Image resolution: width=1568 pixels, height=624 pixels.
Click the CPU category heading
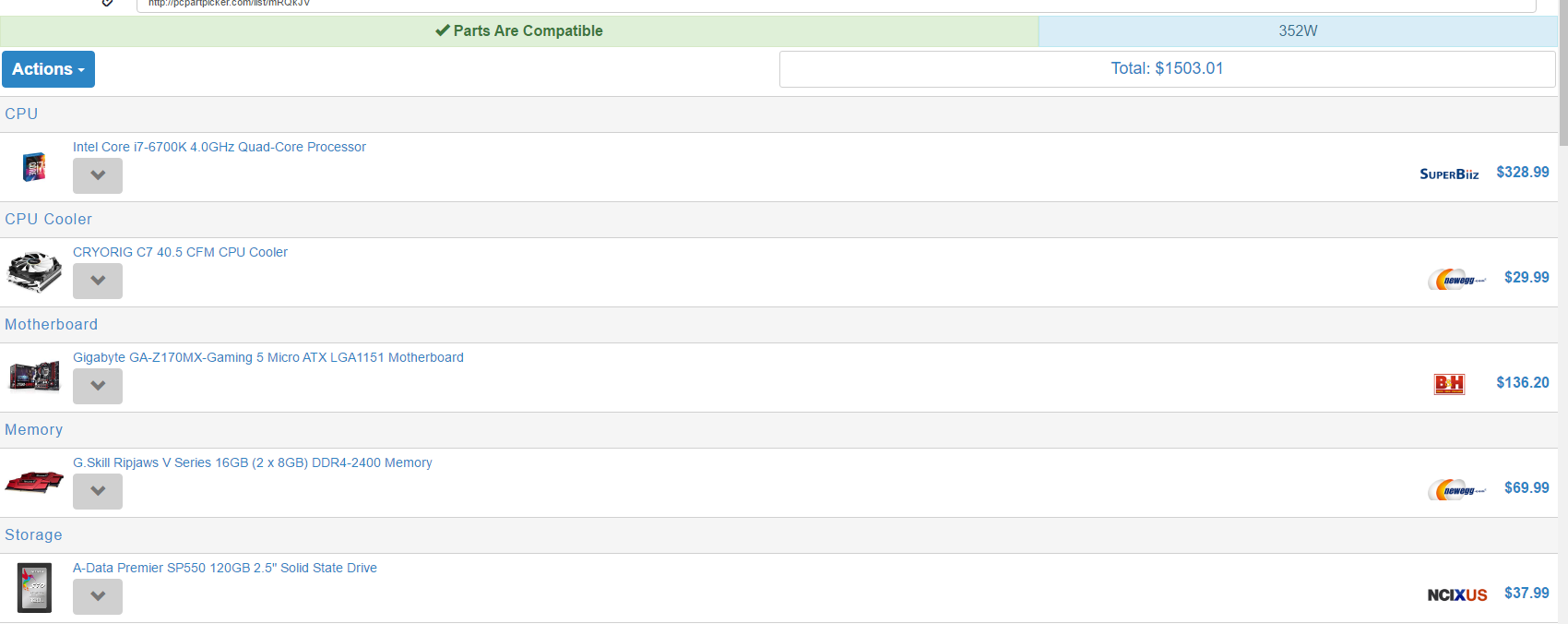tap(21, 114)
